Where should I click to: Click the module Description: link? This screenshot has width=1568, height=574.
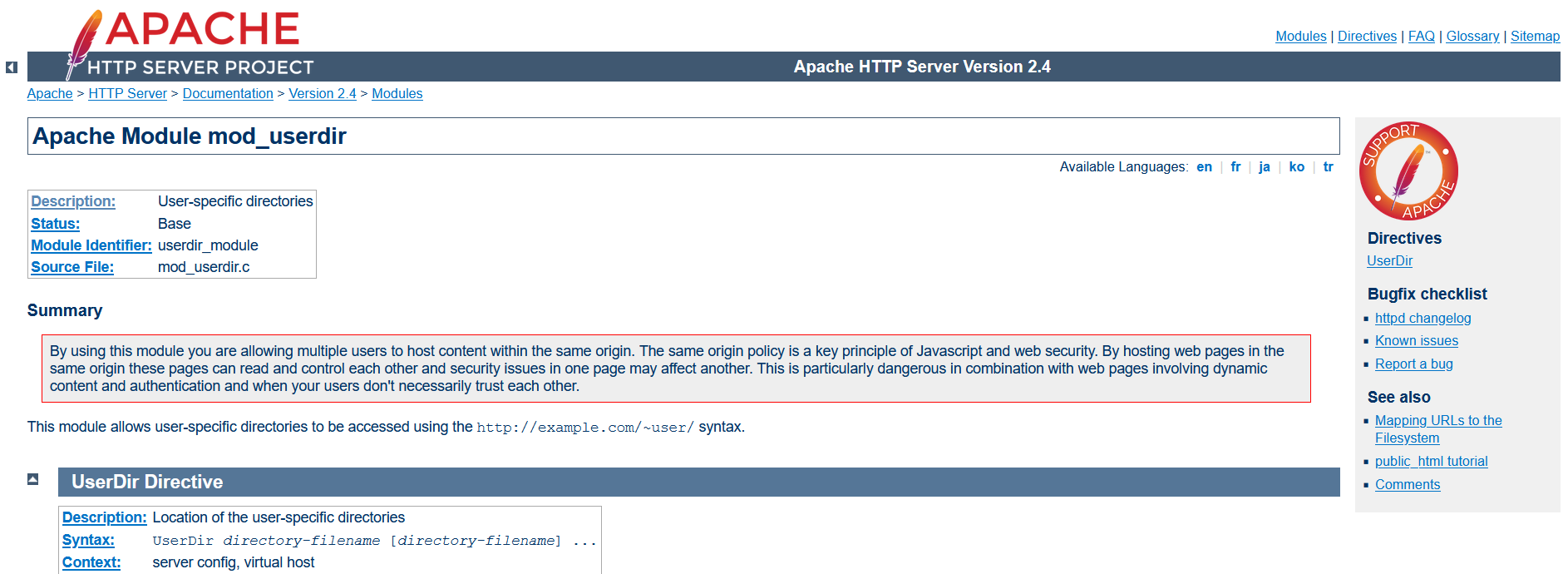pyautogui.click(x=73, y=201)
